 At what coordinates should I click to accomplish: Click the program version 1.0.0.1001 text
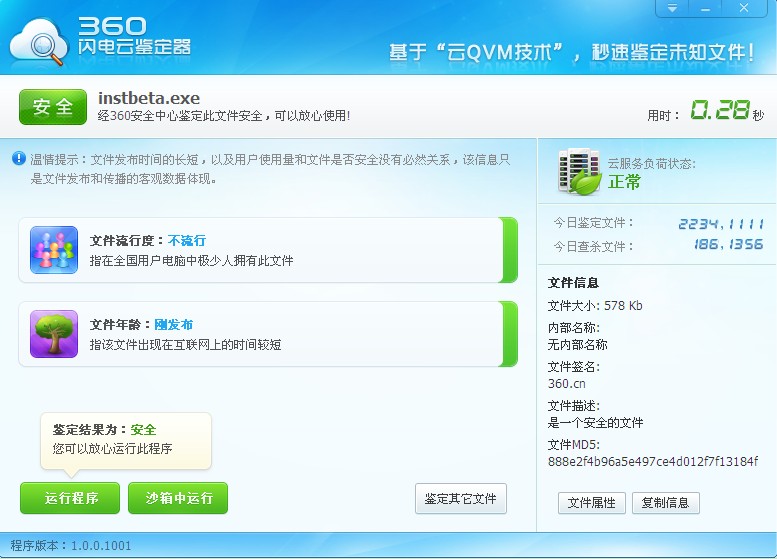pyautogui.click(x=71, y=546)
